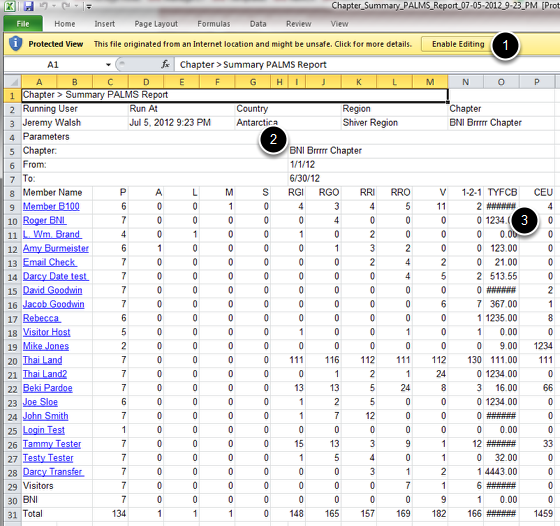Open the Mike Jones link
Viewport: 560px width, 526px height.
46,346
